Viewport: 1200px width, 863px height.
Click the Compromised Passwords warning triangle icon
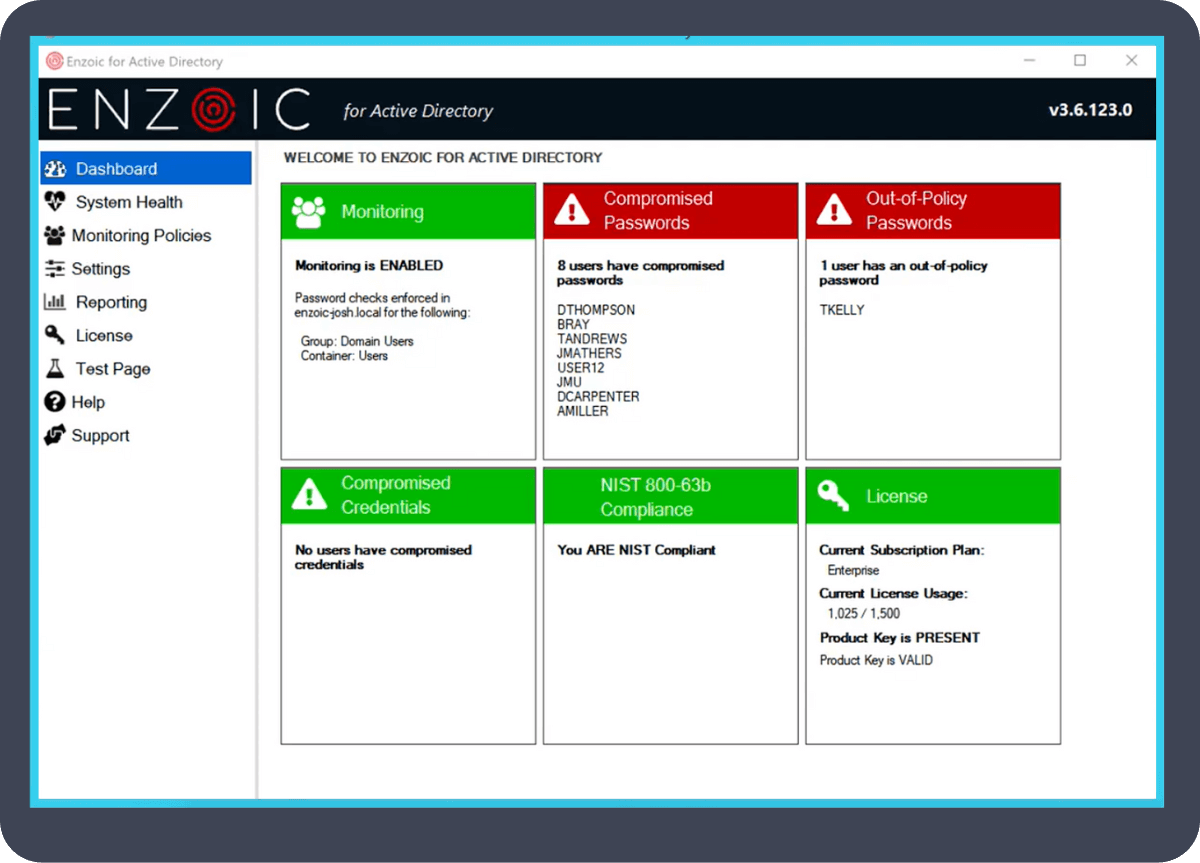[571, 210]
